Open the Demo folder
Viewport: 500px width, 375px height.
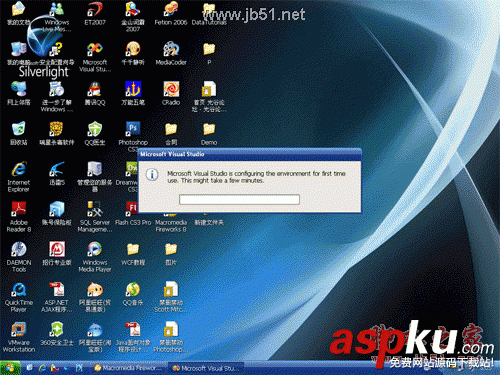tap(209, 129)
